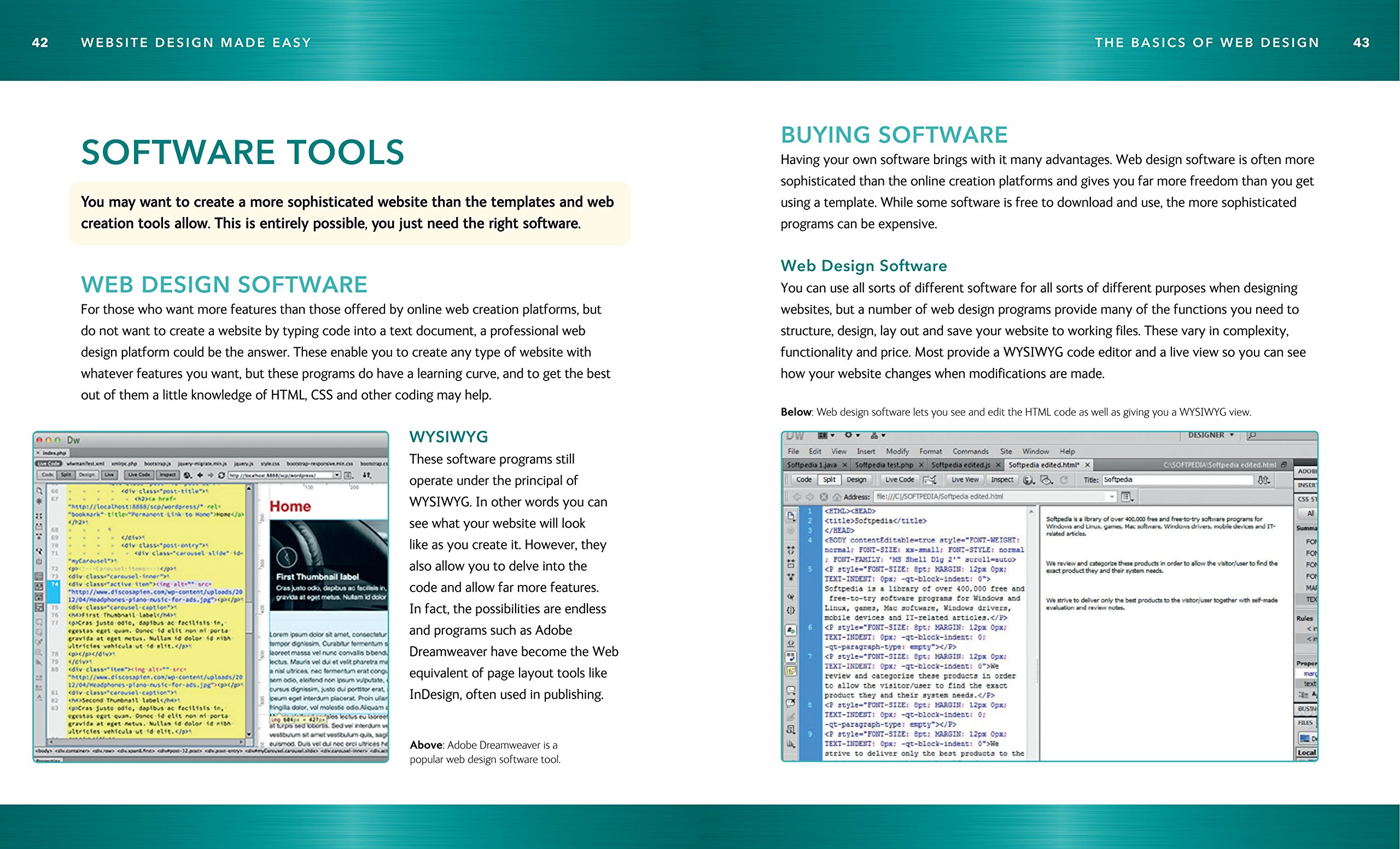Screen dimensions: 1400x849
Task: Close the Softpedia edited.js tab
Action: tap(997, 465)
